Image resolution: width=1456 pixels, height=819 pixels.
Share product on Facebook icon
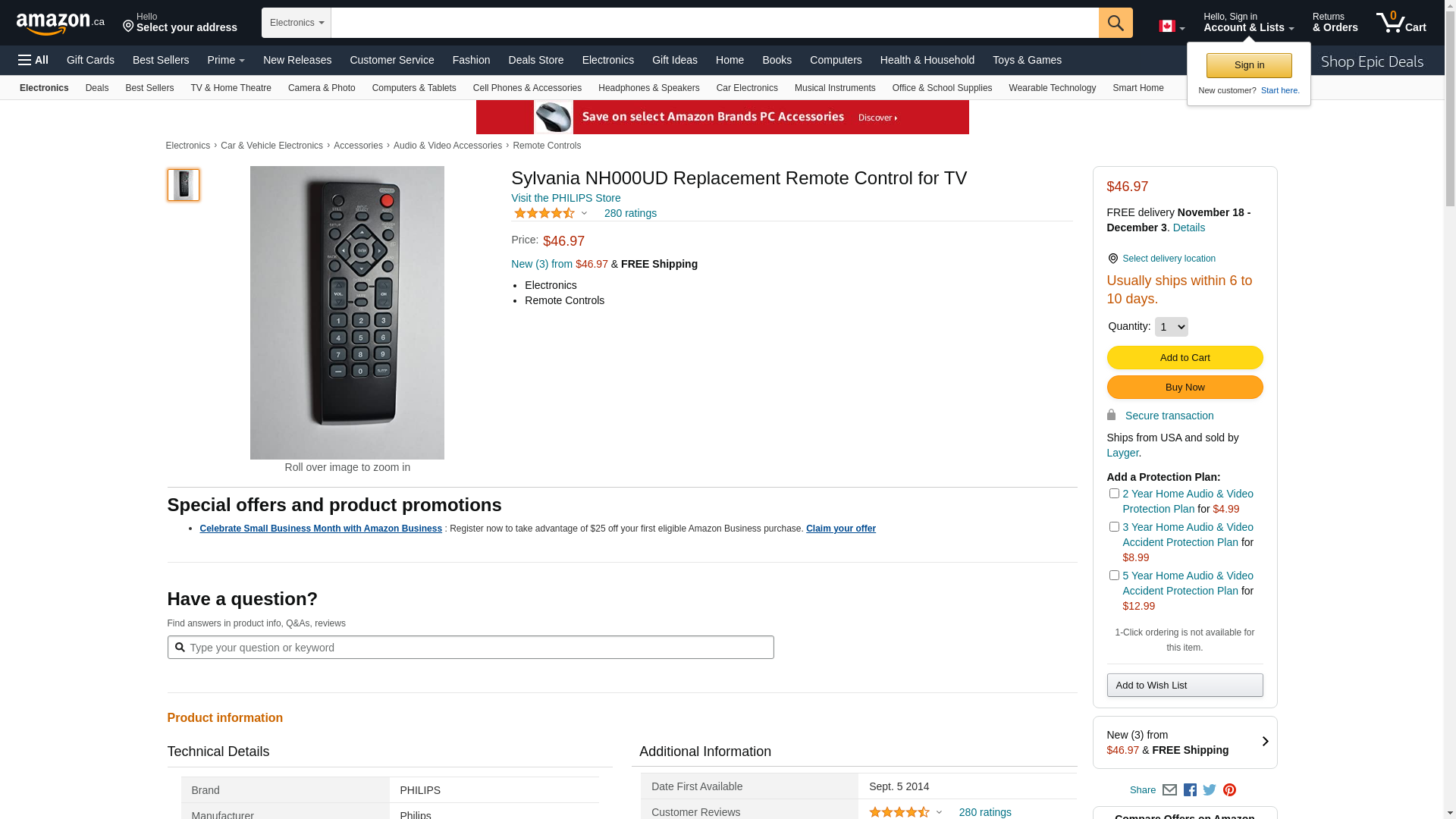pyautogui.click(x=1190, y=790)
